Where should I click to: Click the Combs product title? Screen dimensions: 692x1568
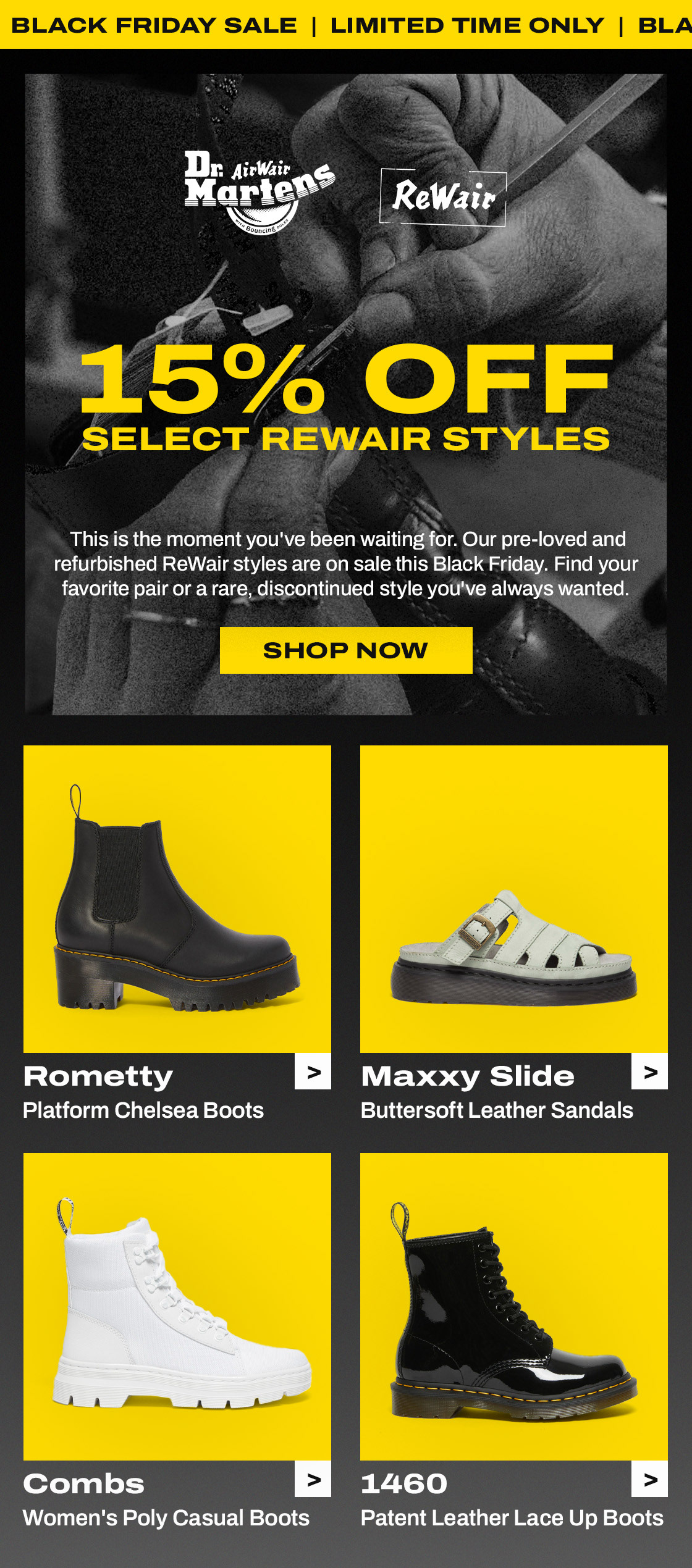tap(84, 1483)
